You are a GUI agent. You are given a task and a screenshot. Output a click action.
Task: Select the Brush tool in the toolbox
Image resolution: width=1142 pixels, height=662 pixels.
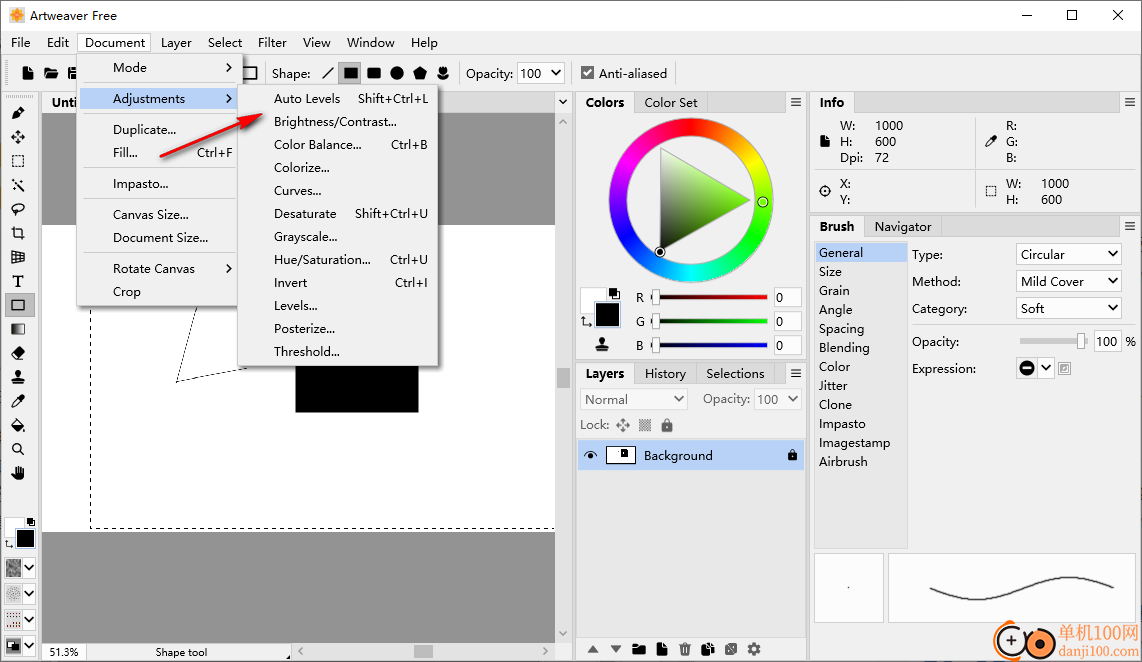click(x=18, y=113)
